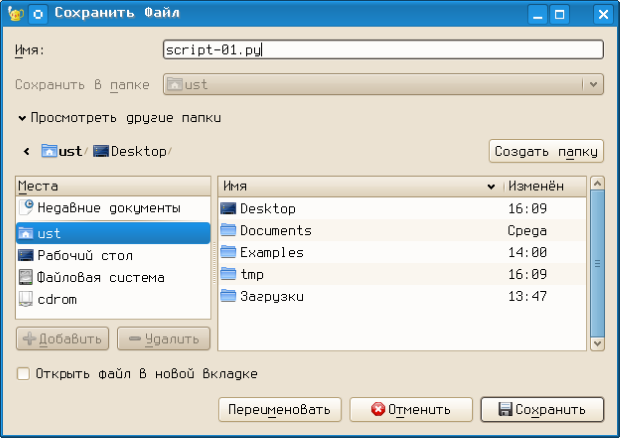Minimize the Save File dialog window
620x438 pixels.
point(537,15)
